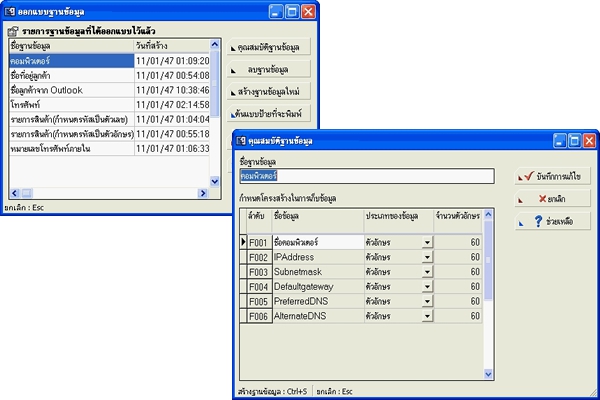Minimize the คุณสมบัติฐานข้อมูล window
Image resolution: width=600 pixels, height=400 pixels.
click(x=559, y=141)
